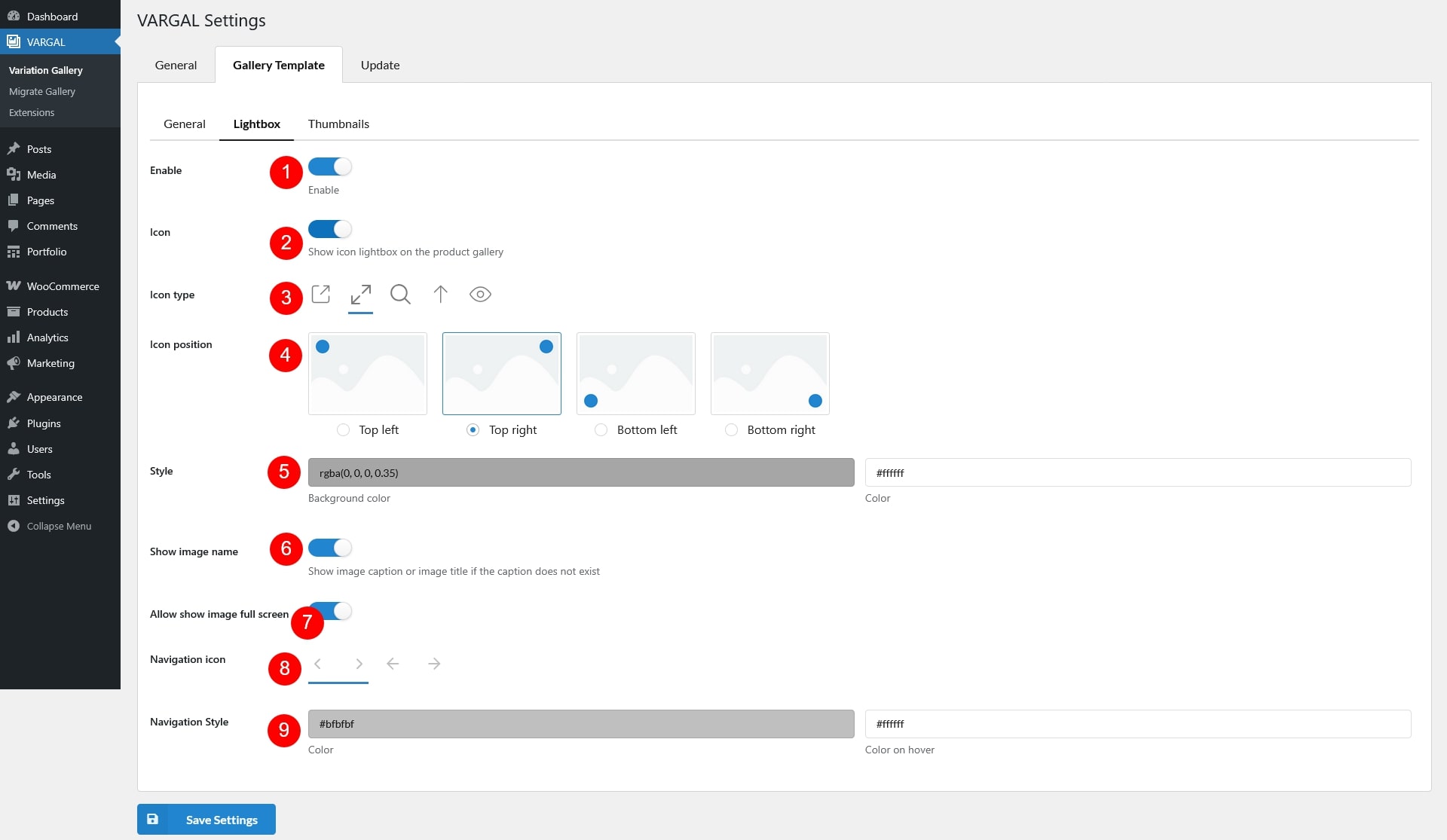Click the WooCommerce logo icon

point(14,286)
